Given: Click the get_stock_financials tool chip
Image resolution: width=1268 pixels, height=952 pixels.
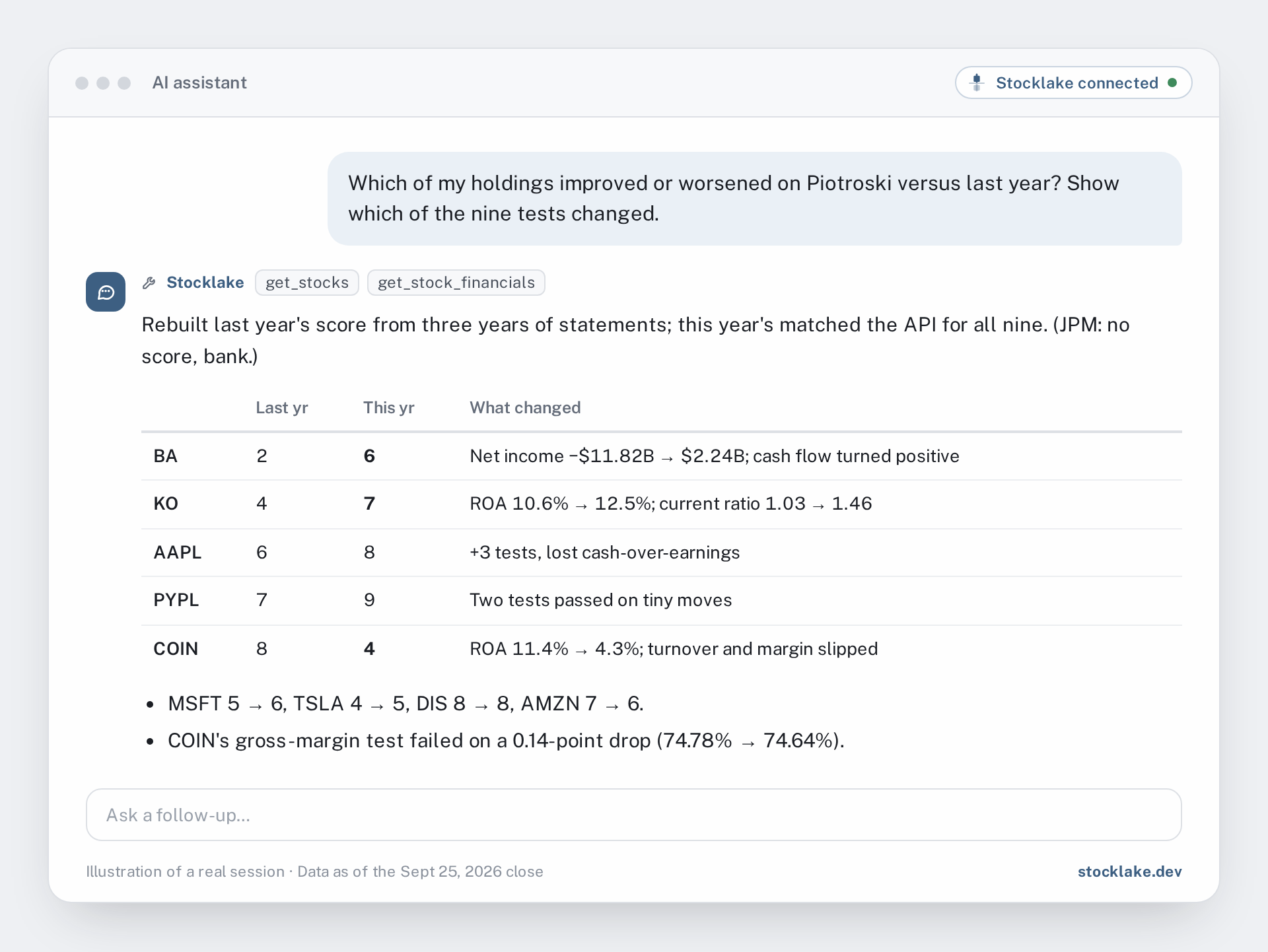Looking at the screenshot, I should point(456,283).
